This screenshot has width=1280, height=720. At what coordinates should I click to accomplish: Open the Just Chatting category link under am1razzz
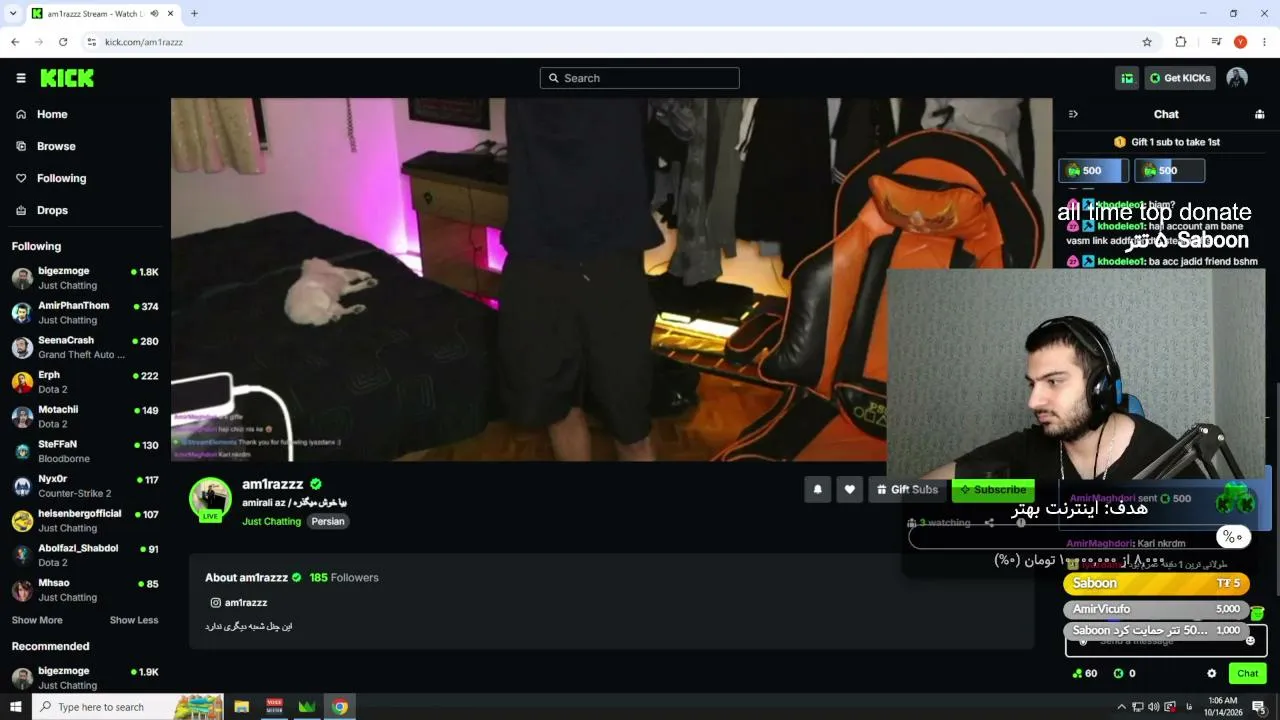pos(271,521)
